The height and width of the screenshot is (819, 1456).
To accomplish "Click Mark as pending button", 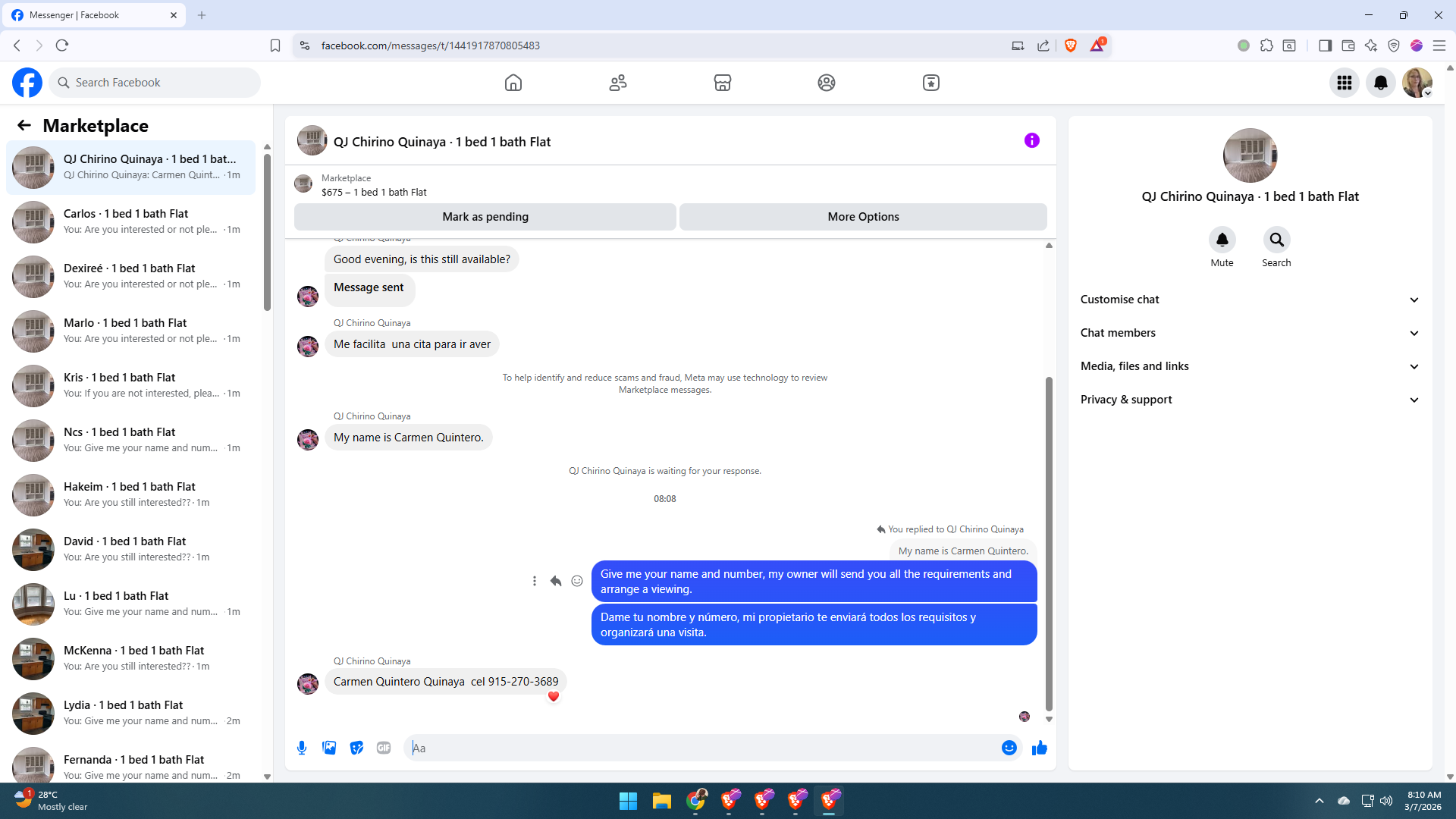I will click(485, 217).
